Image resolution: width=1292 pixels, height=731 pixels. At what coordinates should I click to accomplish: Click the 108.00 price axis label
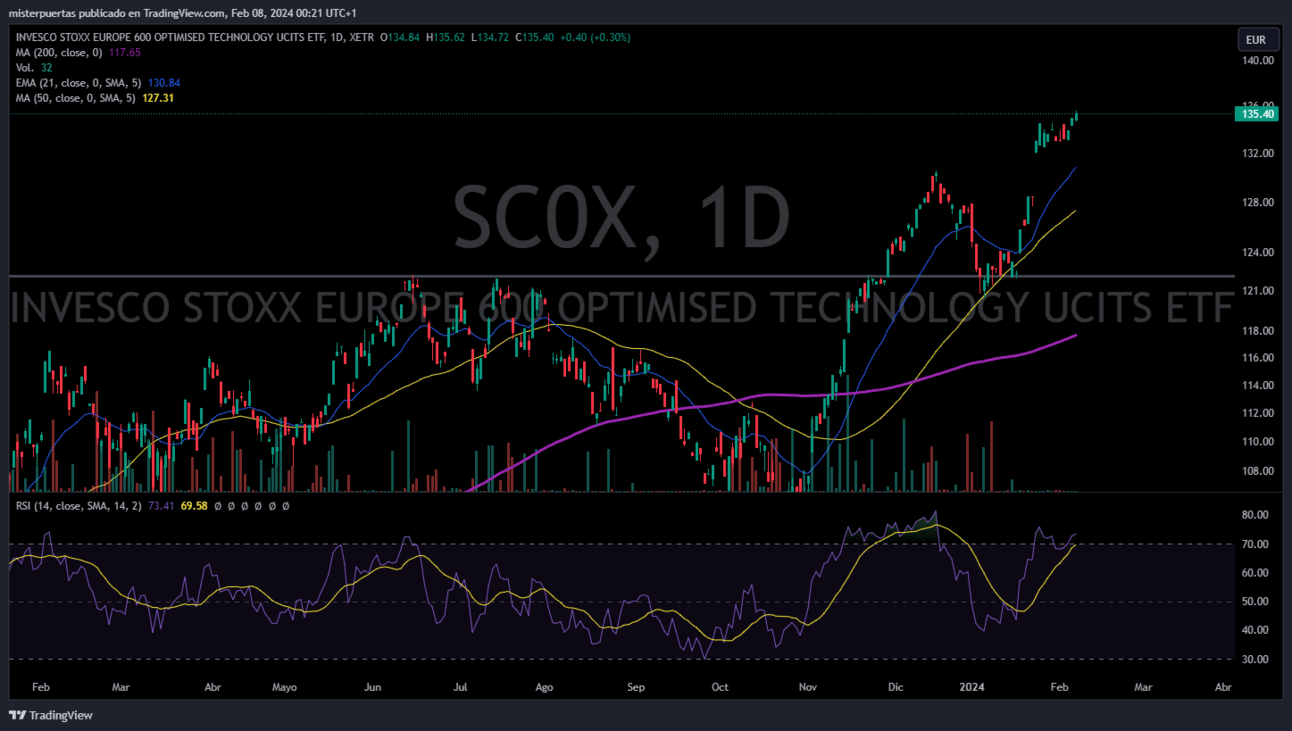coord(1258,471)
